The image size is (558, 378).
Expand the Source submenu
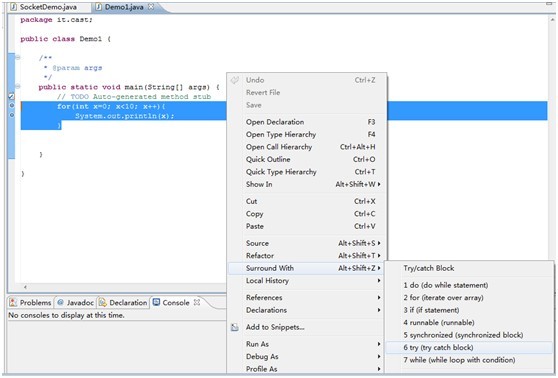coord(307,243)
